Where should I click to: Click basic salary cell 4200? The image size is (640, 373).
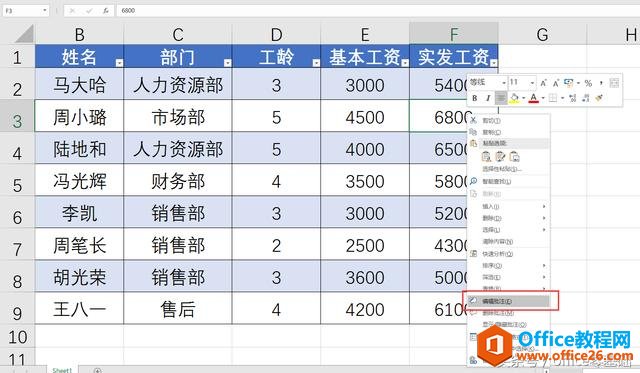tap(365, 309)
